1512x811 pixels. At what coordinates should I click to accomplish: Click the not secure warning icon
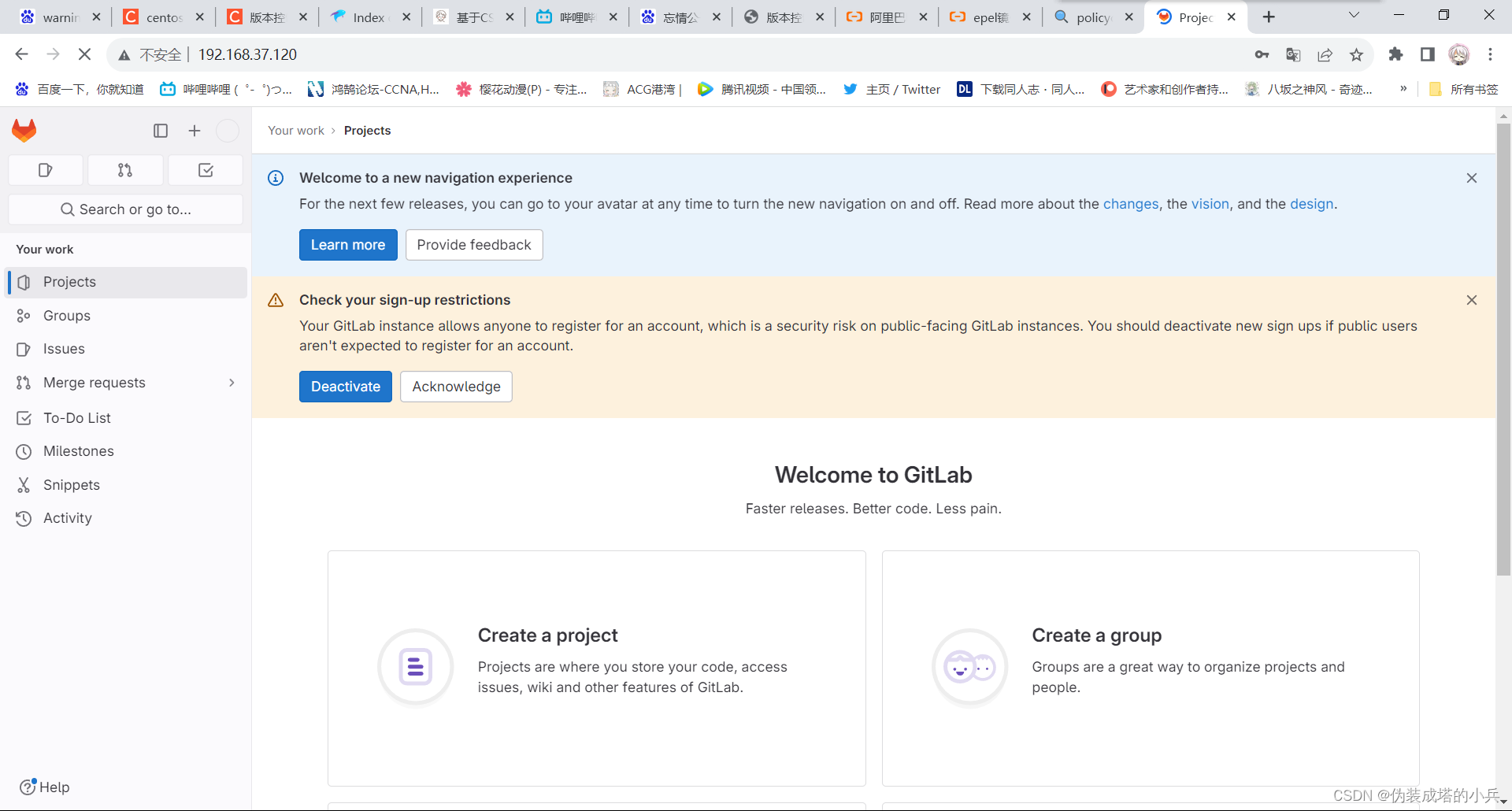[124, 54]
